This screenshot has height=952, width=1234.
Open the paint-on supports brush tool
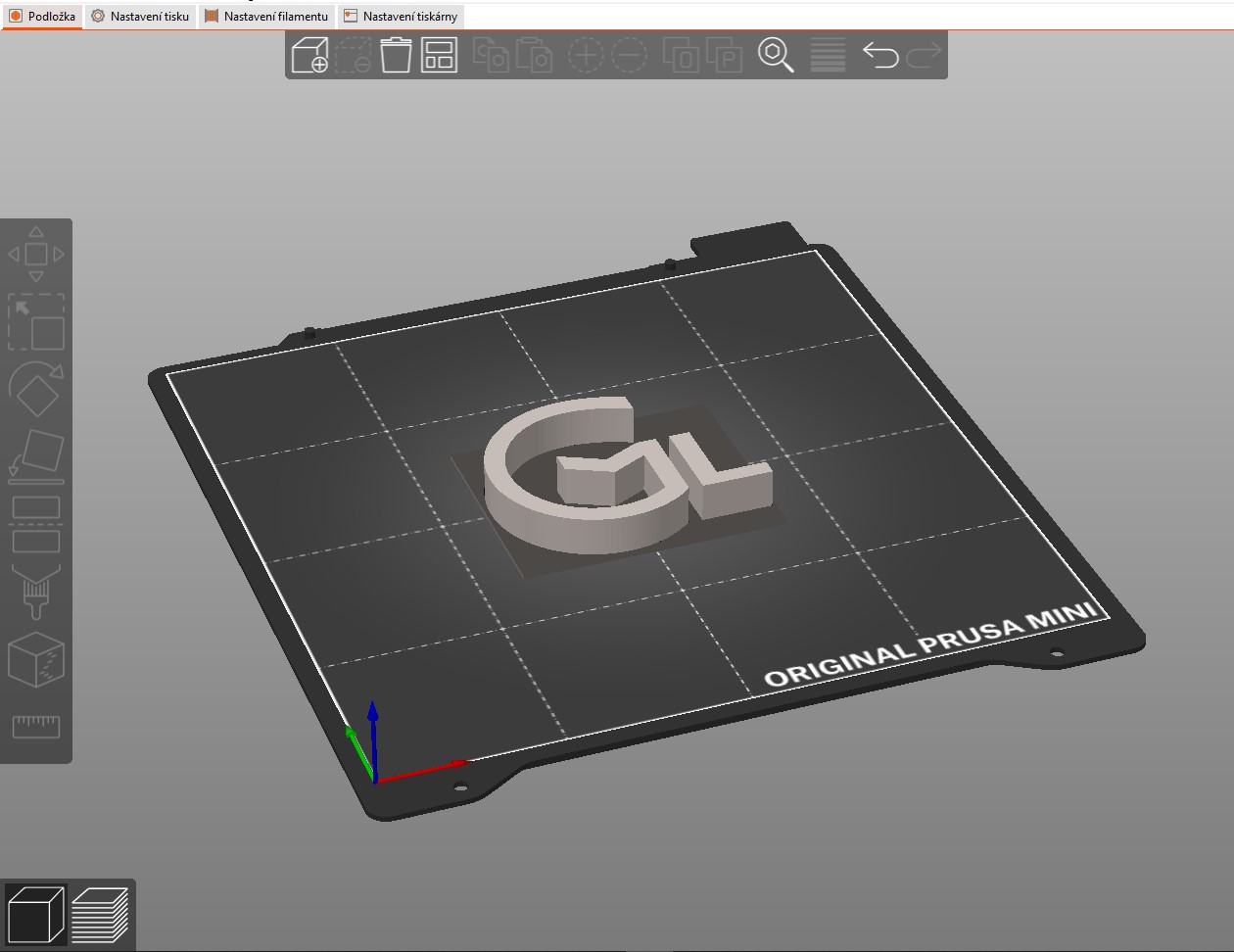pyautogui.click(x=36, y=591)
